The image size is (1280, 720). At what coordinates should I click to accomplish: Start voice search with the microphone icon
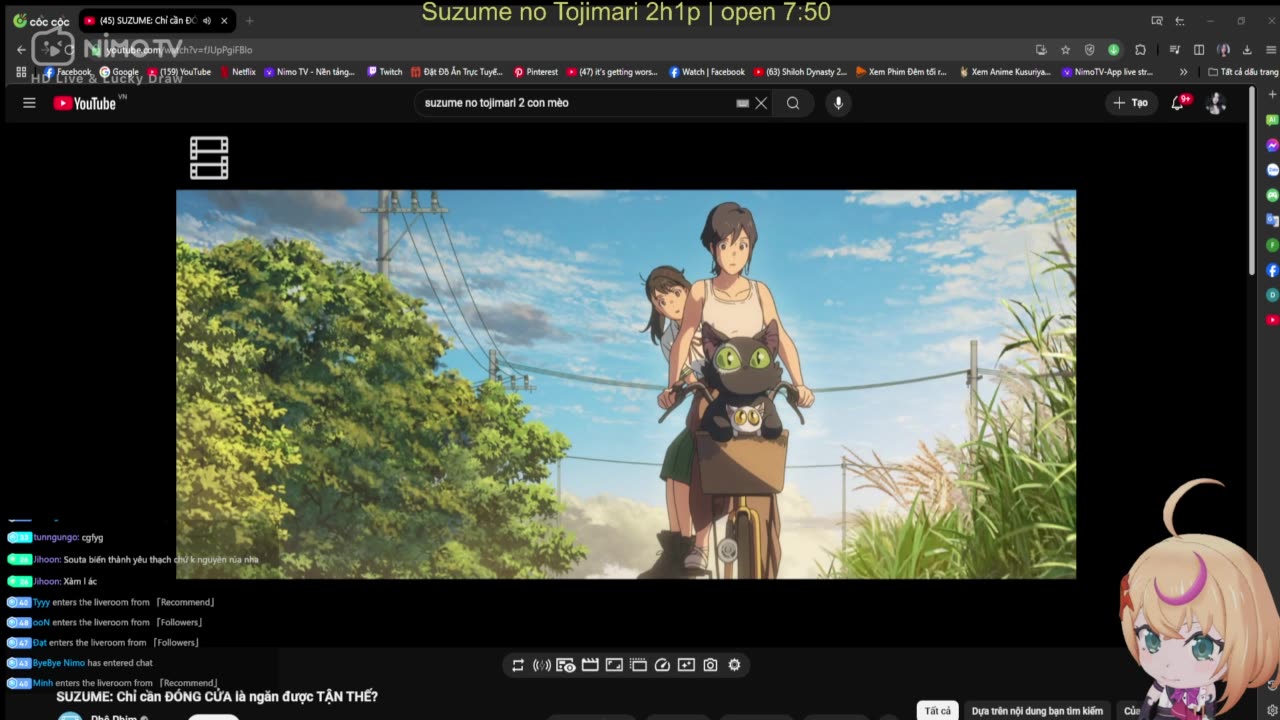(x=838, y=103)
